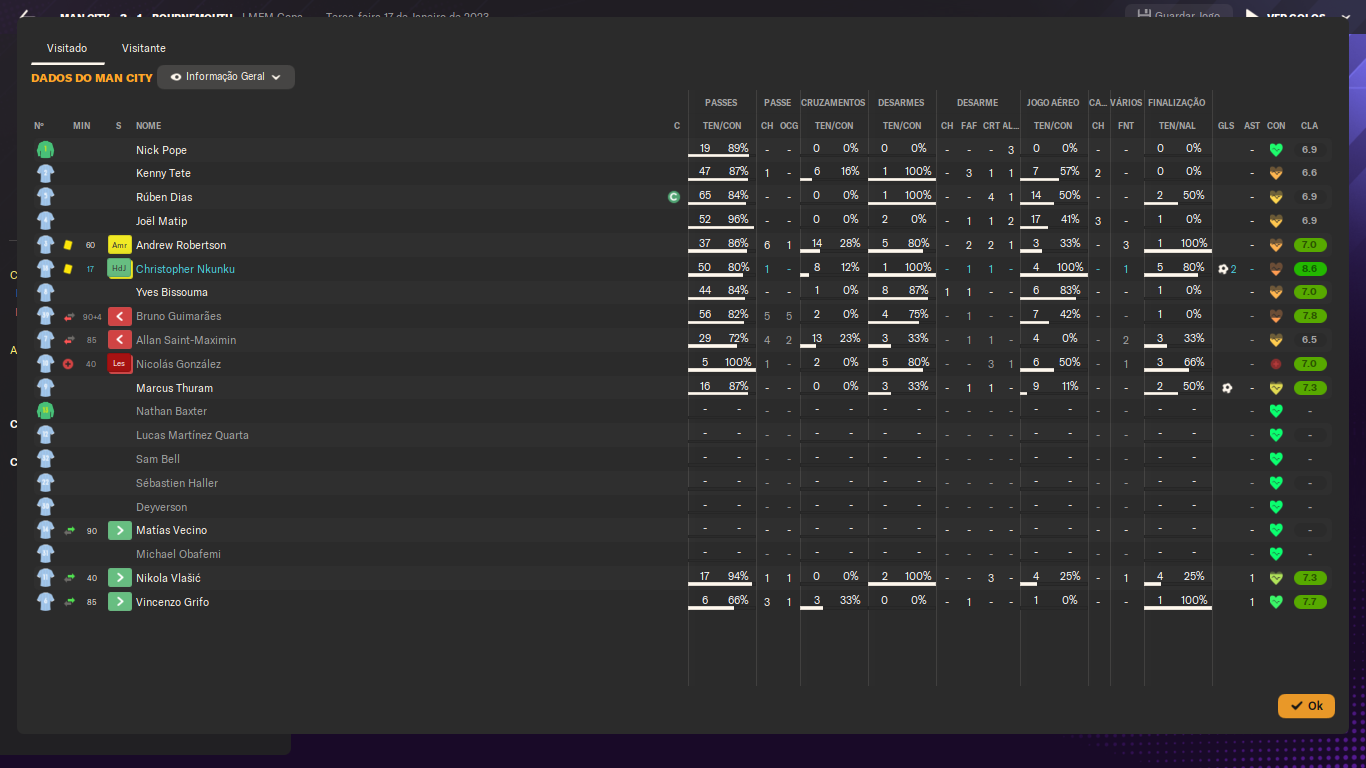Click the JOGO AÉREO column header
Screen dimensions: 1366x768
coord(1053,103)
